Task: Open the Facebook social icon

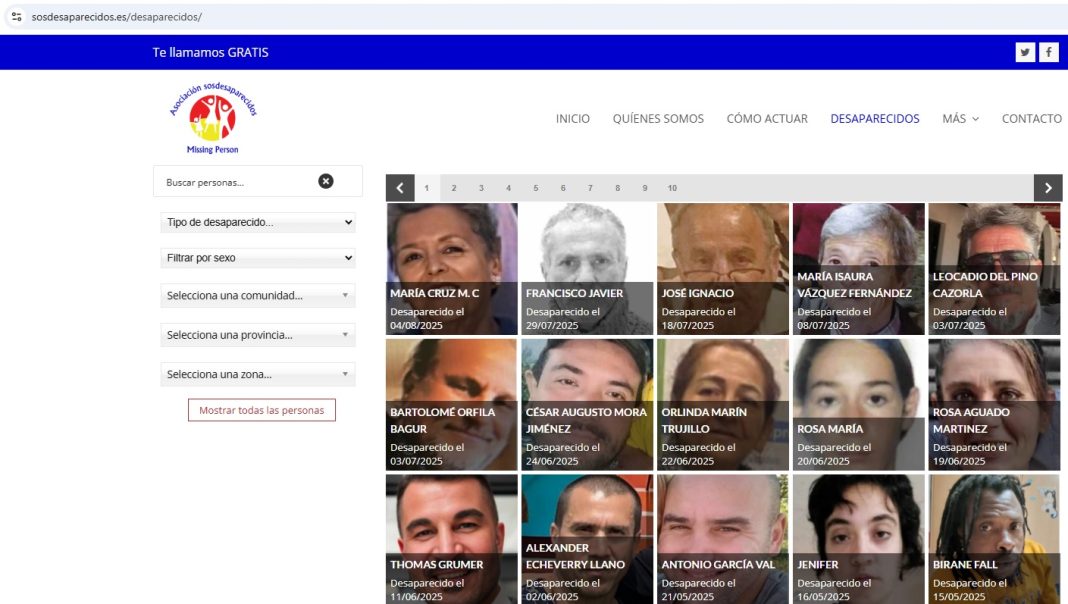Action: click(1048, 53)
